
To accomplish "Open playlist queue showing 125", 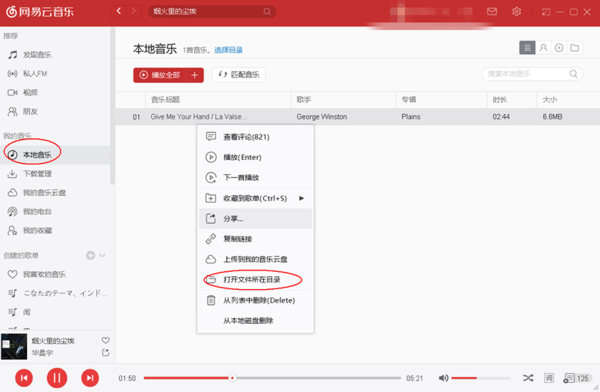I will (576, 378).
